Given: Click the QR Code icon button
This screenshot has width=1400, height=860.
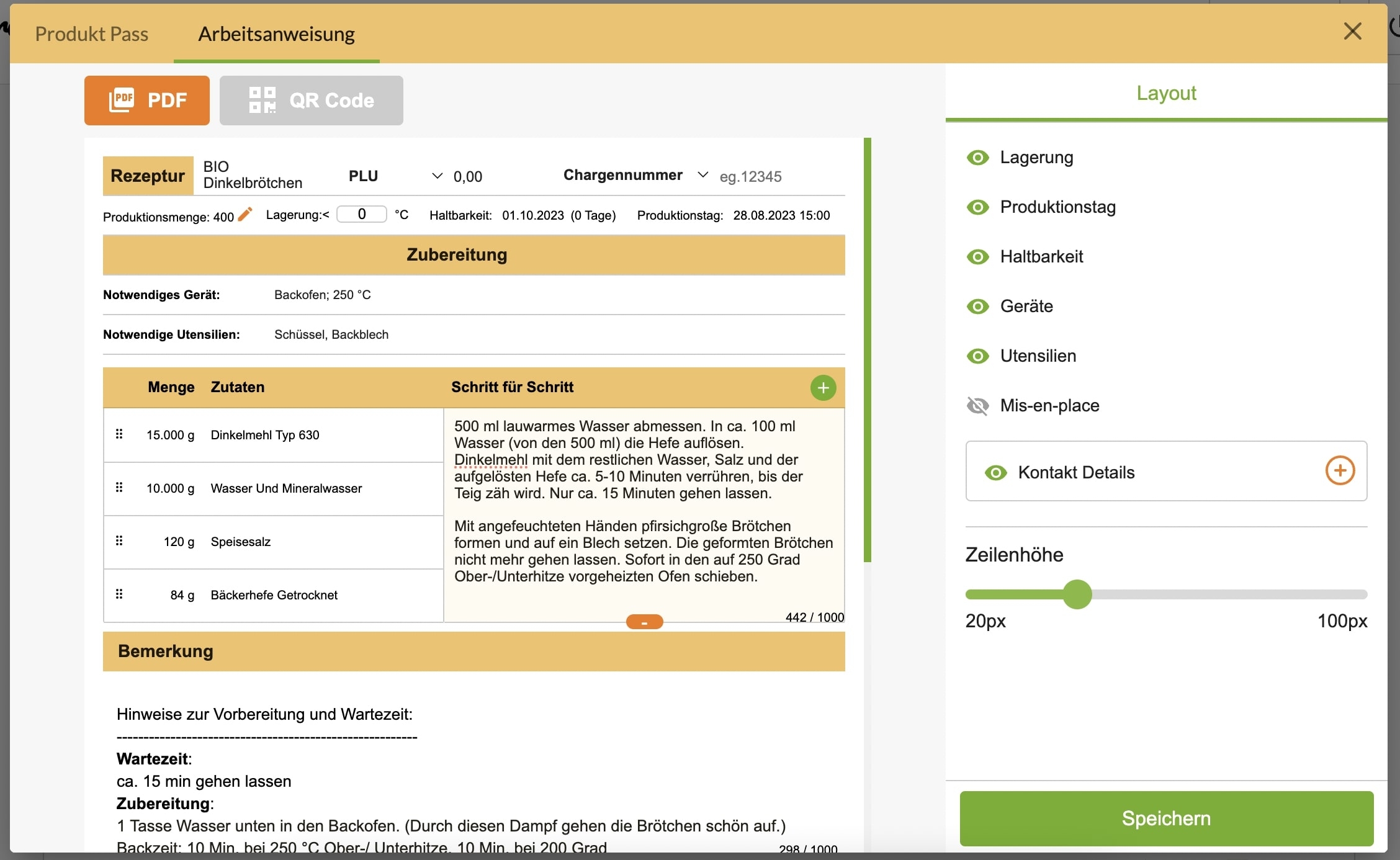Looking at the screenshot, I should tap(311, 101).
